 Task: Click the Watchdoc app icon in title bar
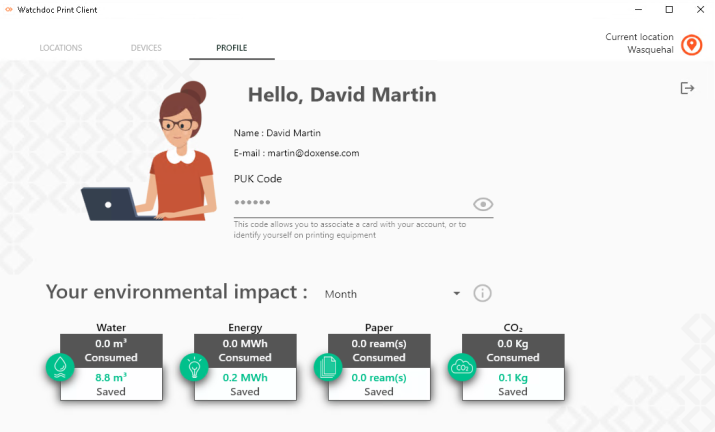point(8,9)
